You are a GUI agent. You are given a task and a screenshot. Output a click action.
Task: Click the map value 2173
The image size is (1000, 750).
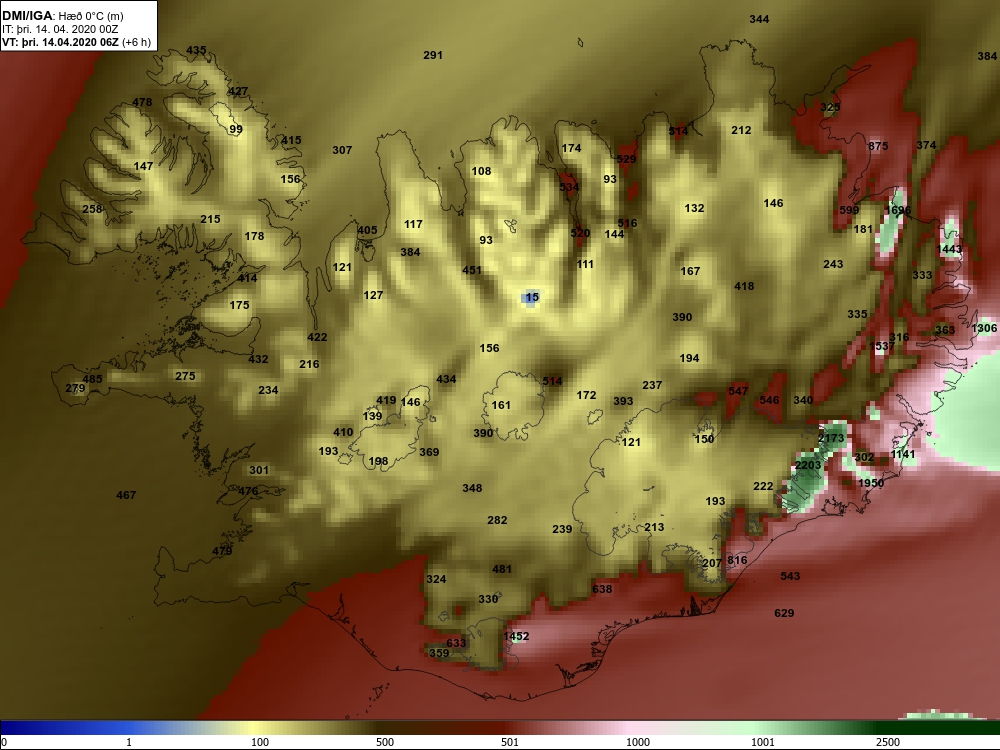point(831,438)
